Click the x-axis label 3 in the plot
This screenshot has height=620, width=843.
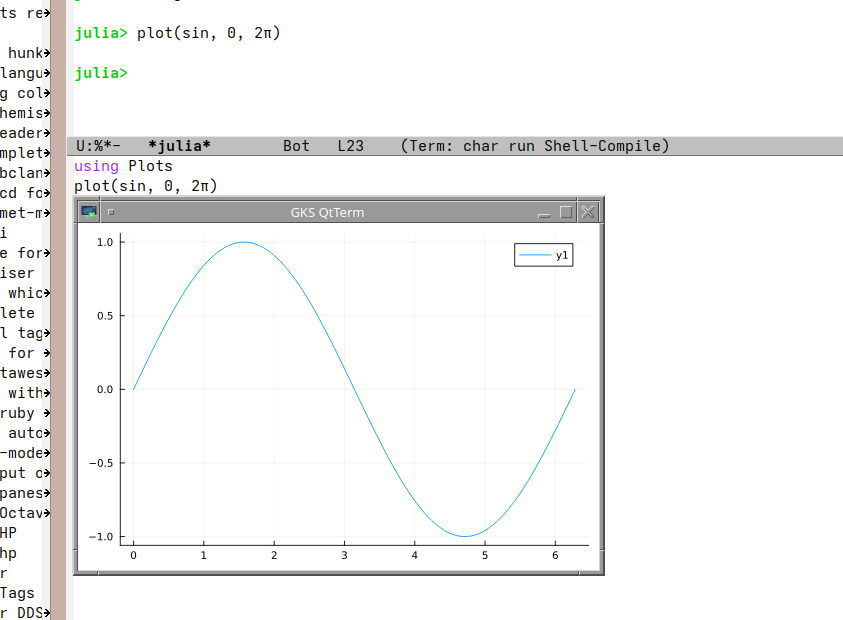click(344, 555)
